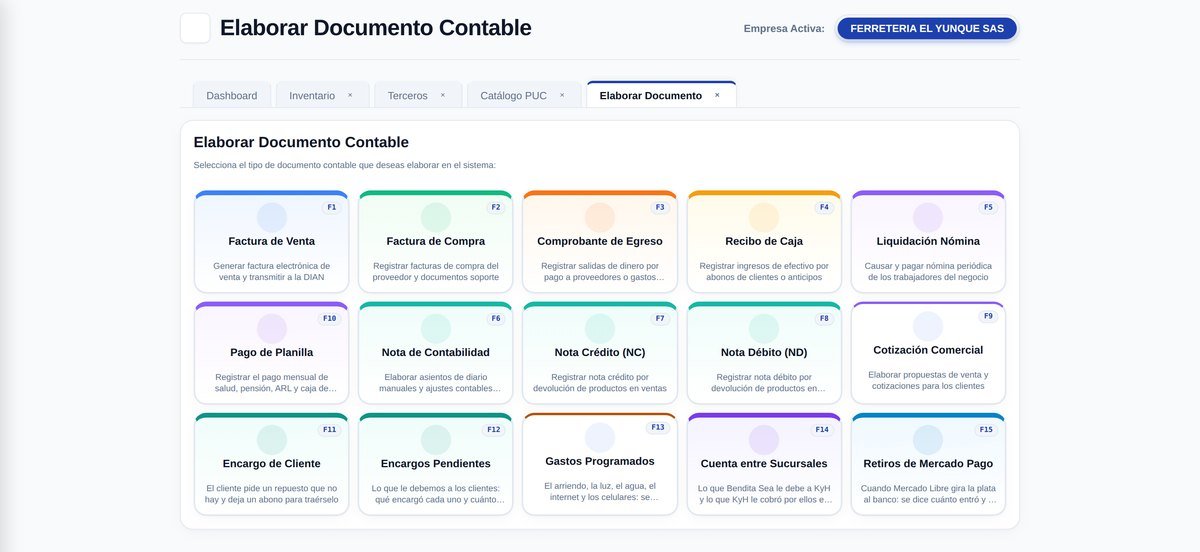Click the Recibo de Caja circle icon
The image size is (1200, 552).
click(764, 217)
